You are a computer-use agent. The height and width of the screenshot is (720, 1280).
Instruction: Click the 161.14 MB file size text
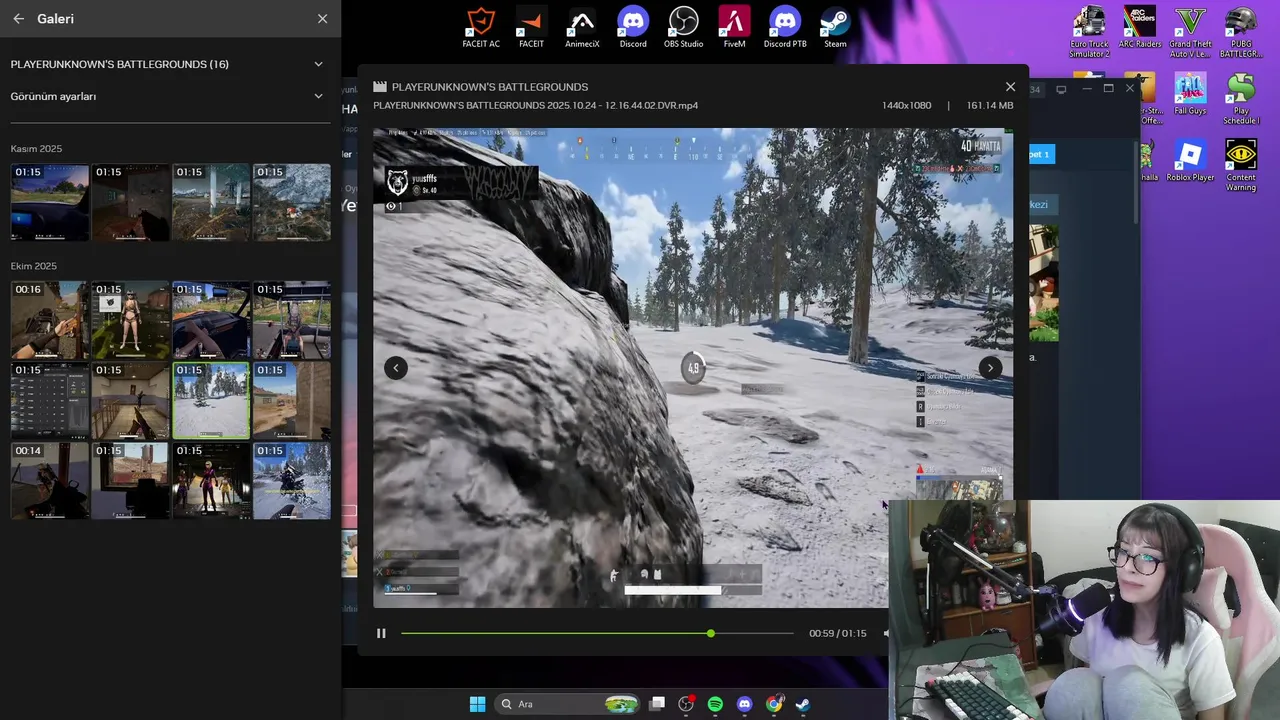pyautogui.click(x=990, y=105)
